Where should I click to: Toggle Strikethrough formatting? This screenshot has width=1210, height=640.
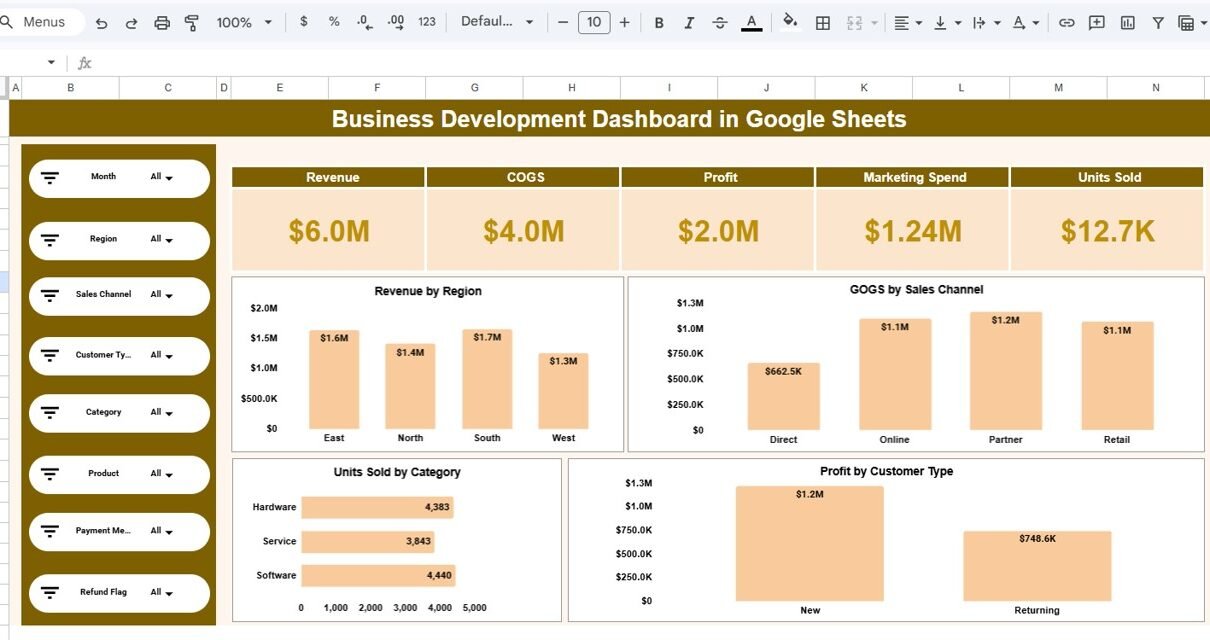point(720,22)
